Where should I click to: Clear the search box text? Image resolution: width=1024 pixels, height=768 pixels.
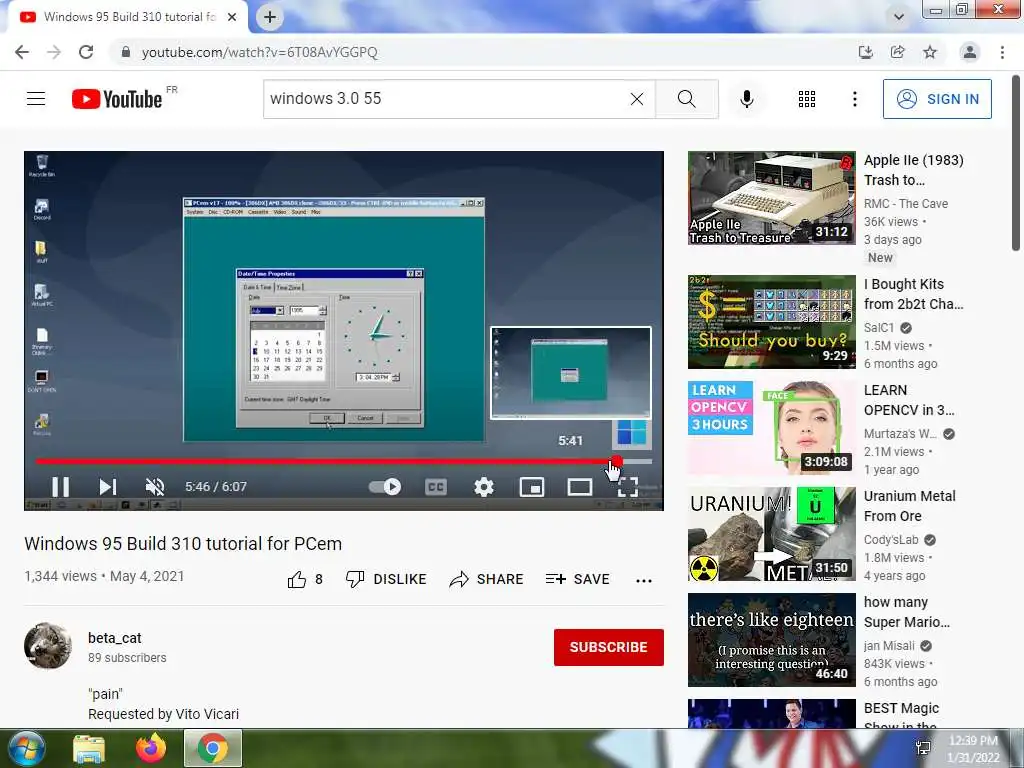point(637,99)
